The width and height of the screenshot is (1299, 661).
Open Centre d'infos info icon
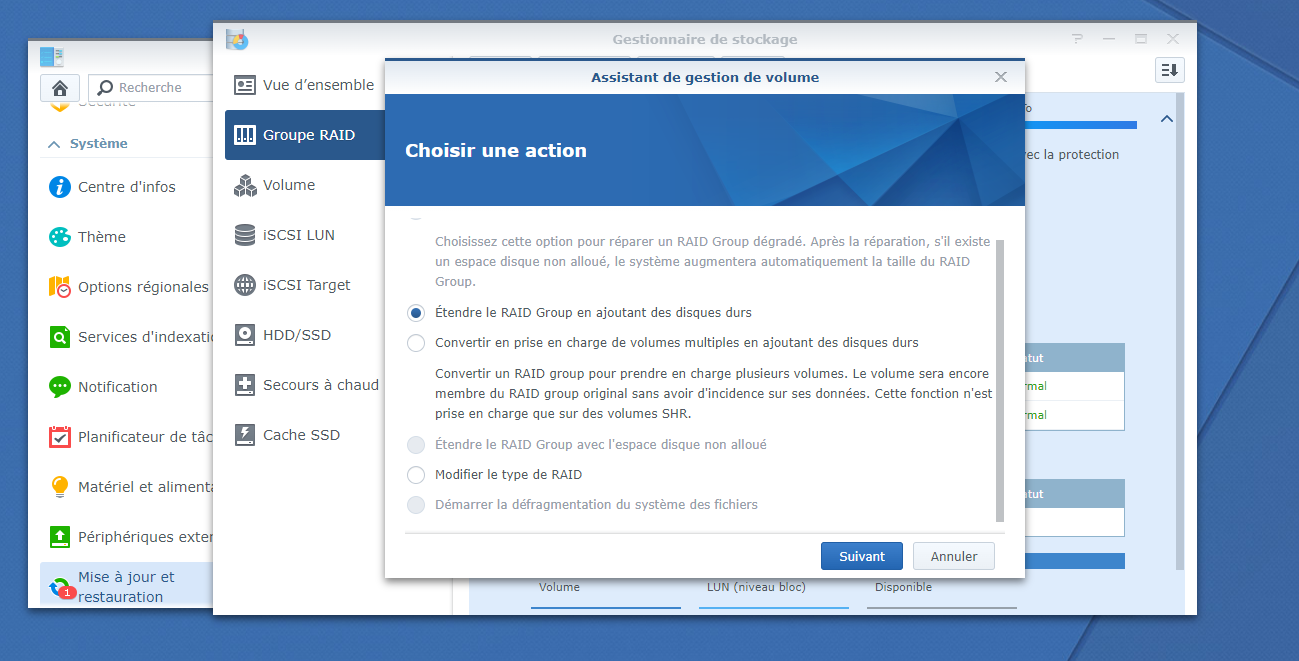pos(60,187)
